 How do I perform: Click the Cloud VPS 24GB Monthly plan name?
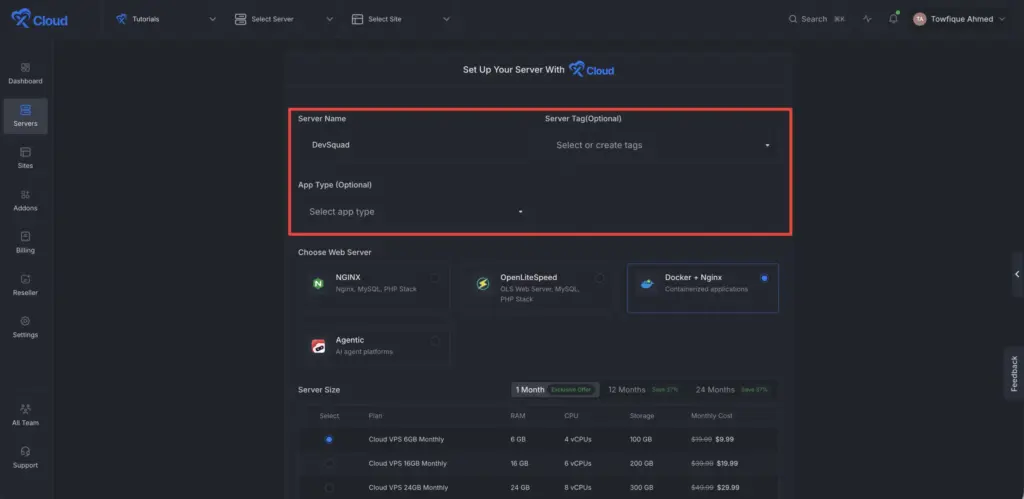408,487
